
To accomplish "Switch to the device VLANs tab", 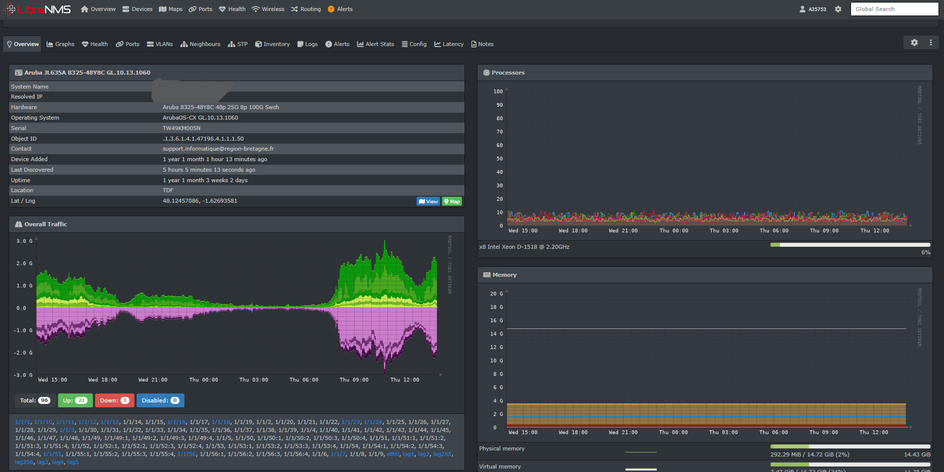I will click(160, 44).
